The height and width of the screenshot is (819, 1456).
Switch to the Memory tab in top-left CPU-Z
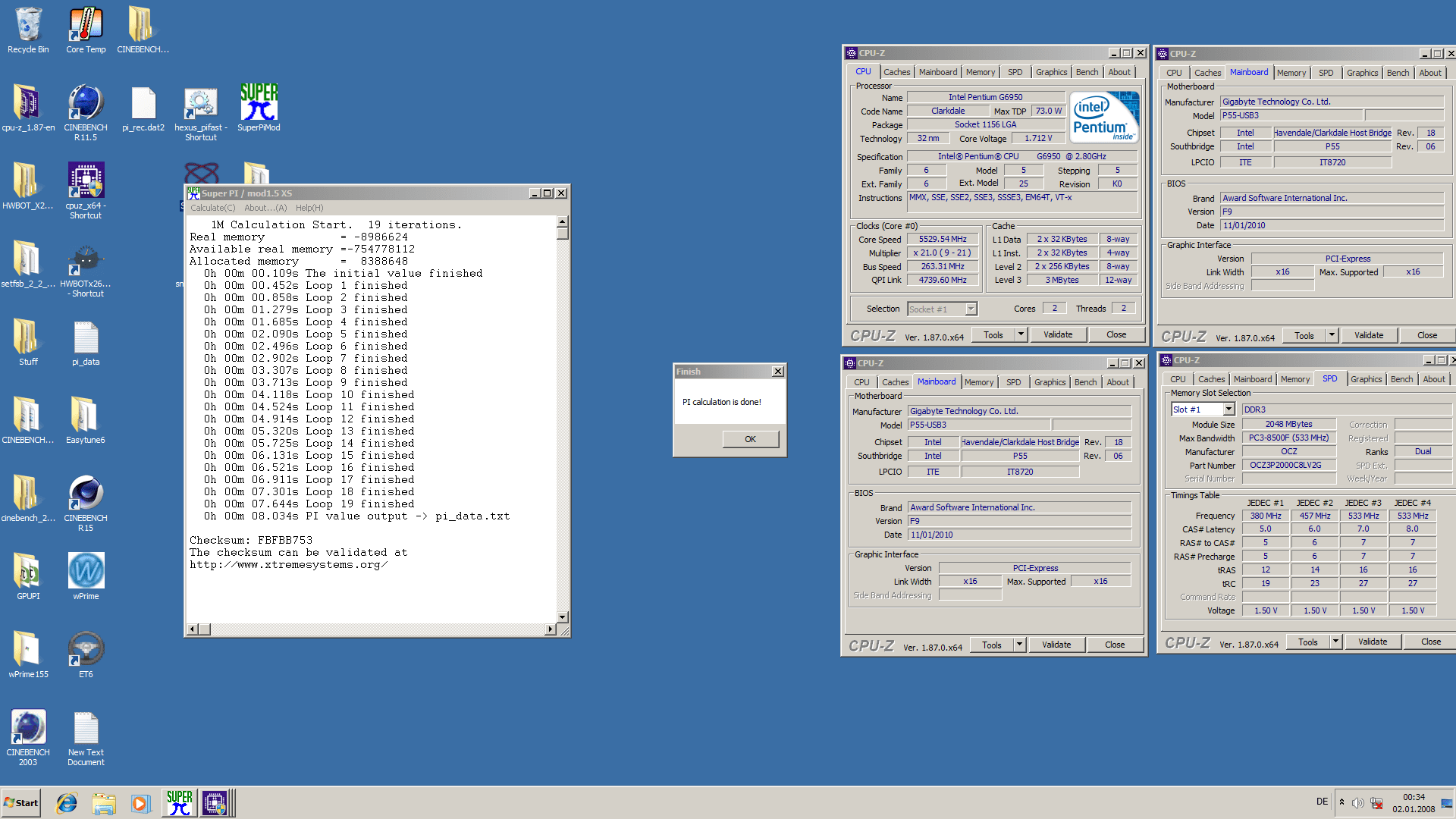980,72
